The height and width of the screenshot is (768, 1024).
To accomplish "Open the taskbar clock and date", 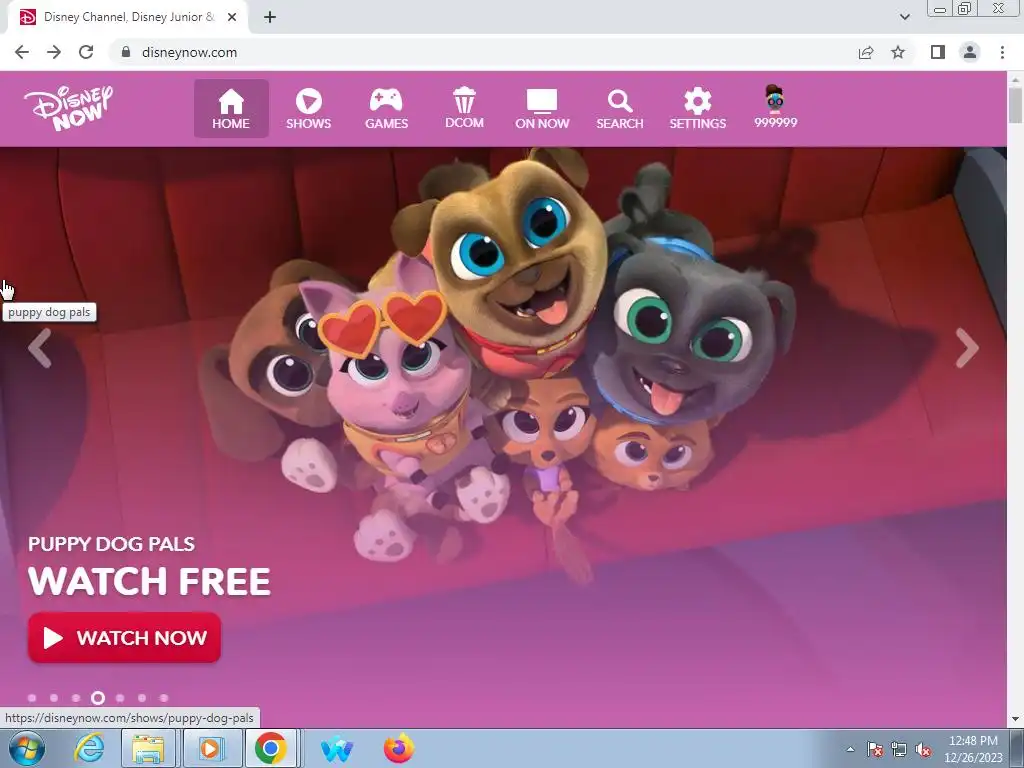I will 973,749.
